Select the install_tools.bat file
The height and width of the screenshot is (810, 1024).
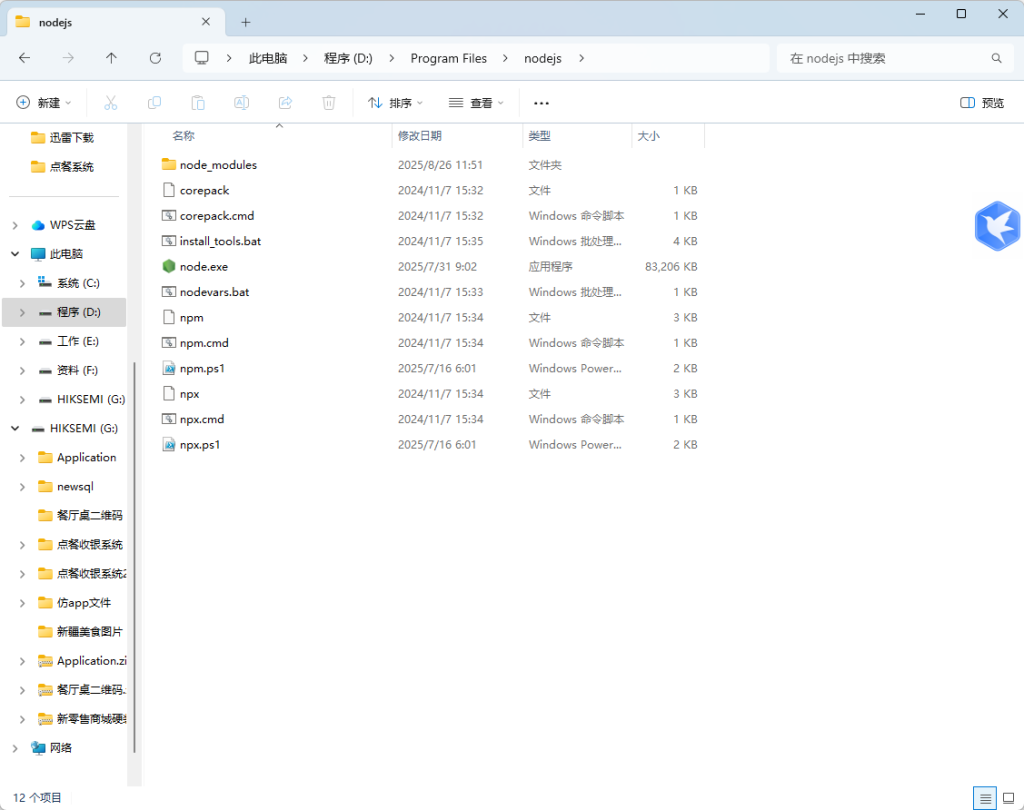[x=220, y=241]
